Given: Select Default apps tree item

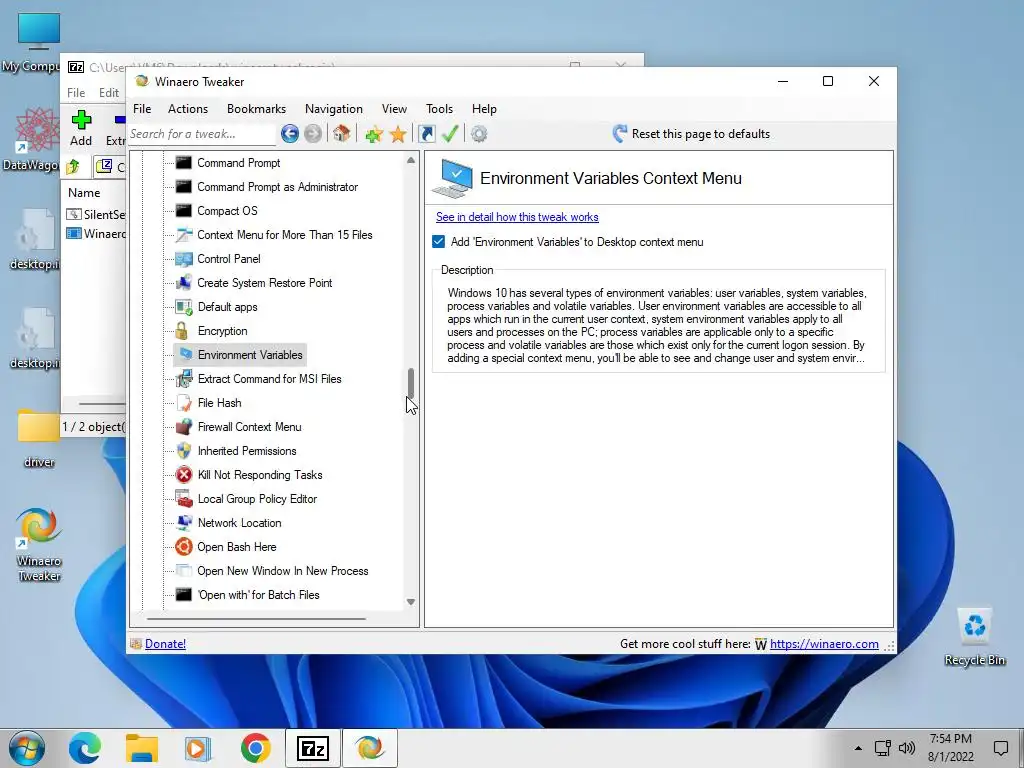Looking at the screenshot, I should point(227,307).
